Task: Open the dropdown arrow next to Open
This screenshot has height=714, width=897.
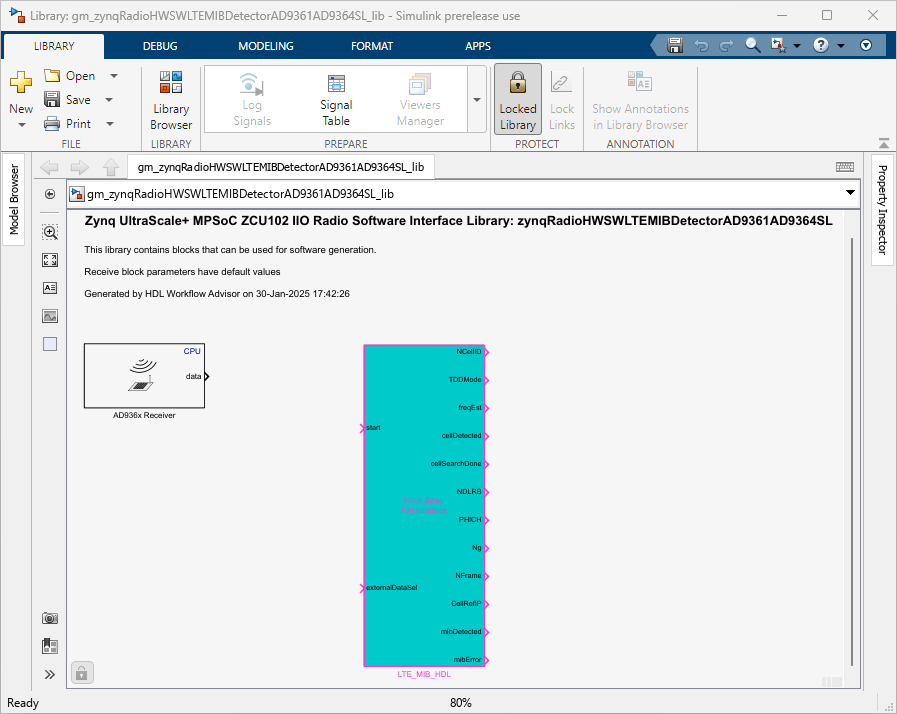Action: point(114,76)
